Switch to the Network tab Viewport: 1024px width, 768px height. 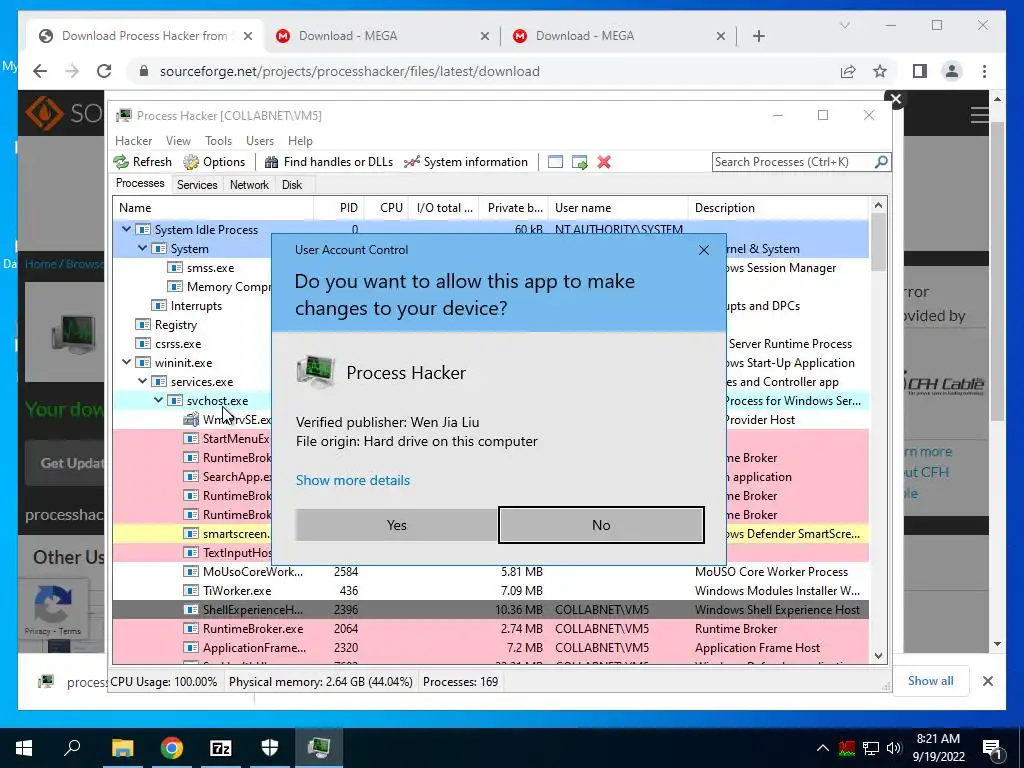(249, 185)
